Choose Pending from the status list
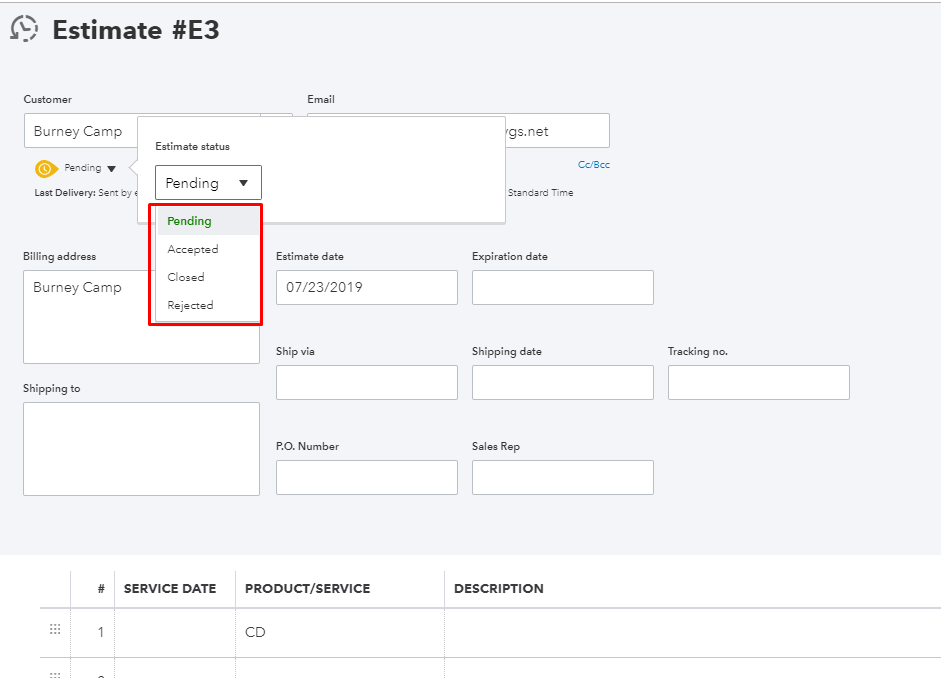 [x=190, y=221]
